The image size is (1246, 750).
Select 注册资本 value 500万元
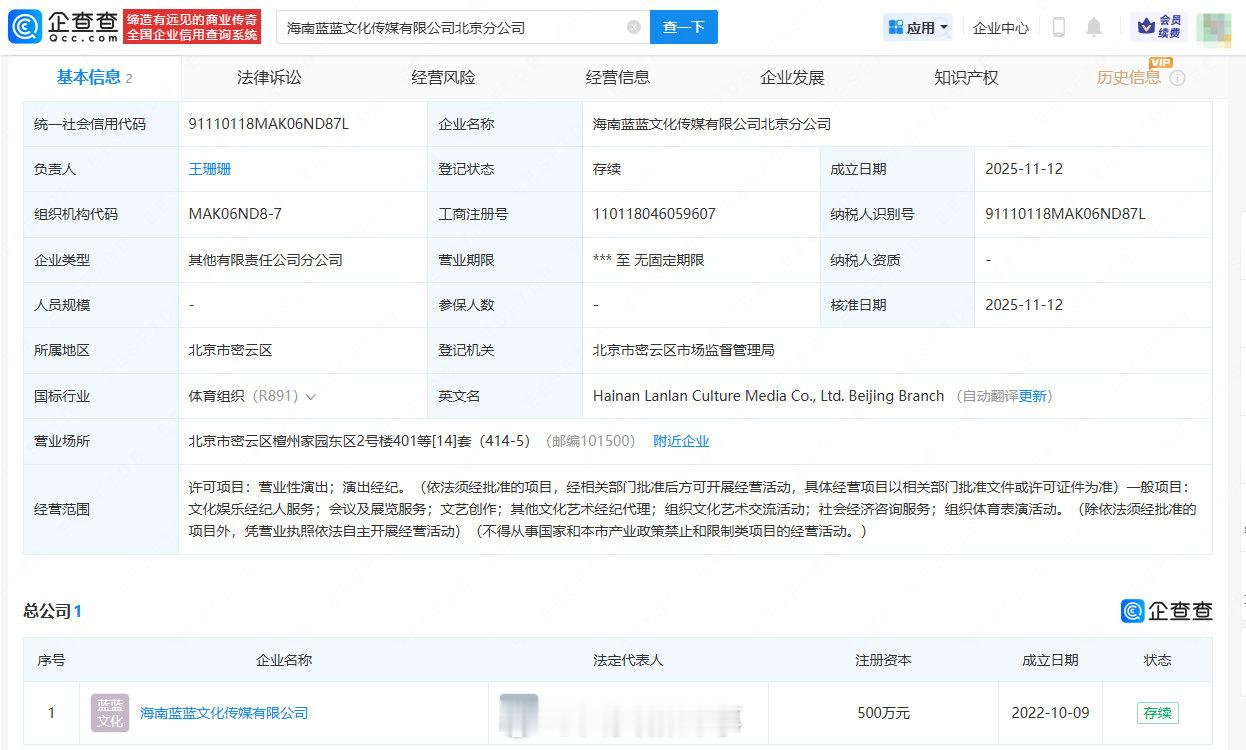pyautogui.click(x=884, y=713)
